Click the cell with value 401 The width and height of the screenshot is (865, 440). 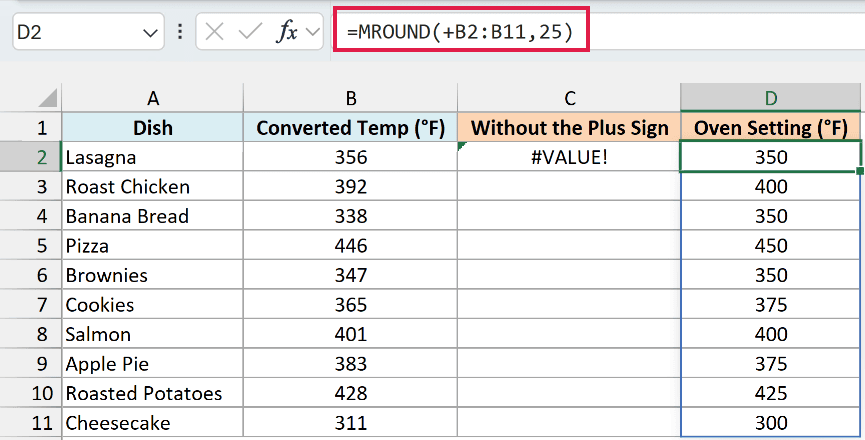tap(350, 334)
